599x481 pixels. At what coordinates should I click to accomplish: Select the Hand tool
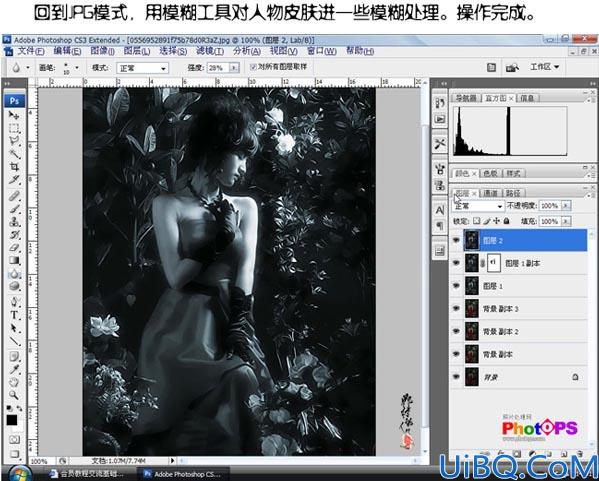[14, 382]
